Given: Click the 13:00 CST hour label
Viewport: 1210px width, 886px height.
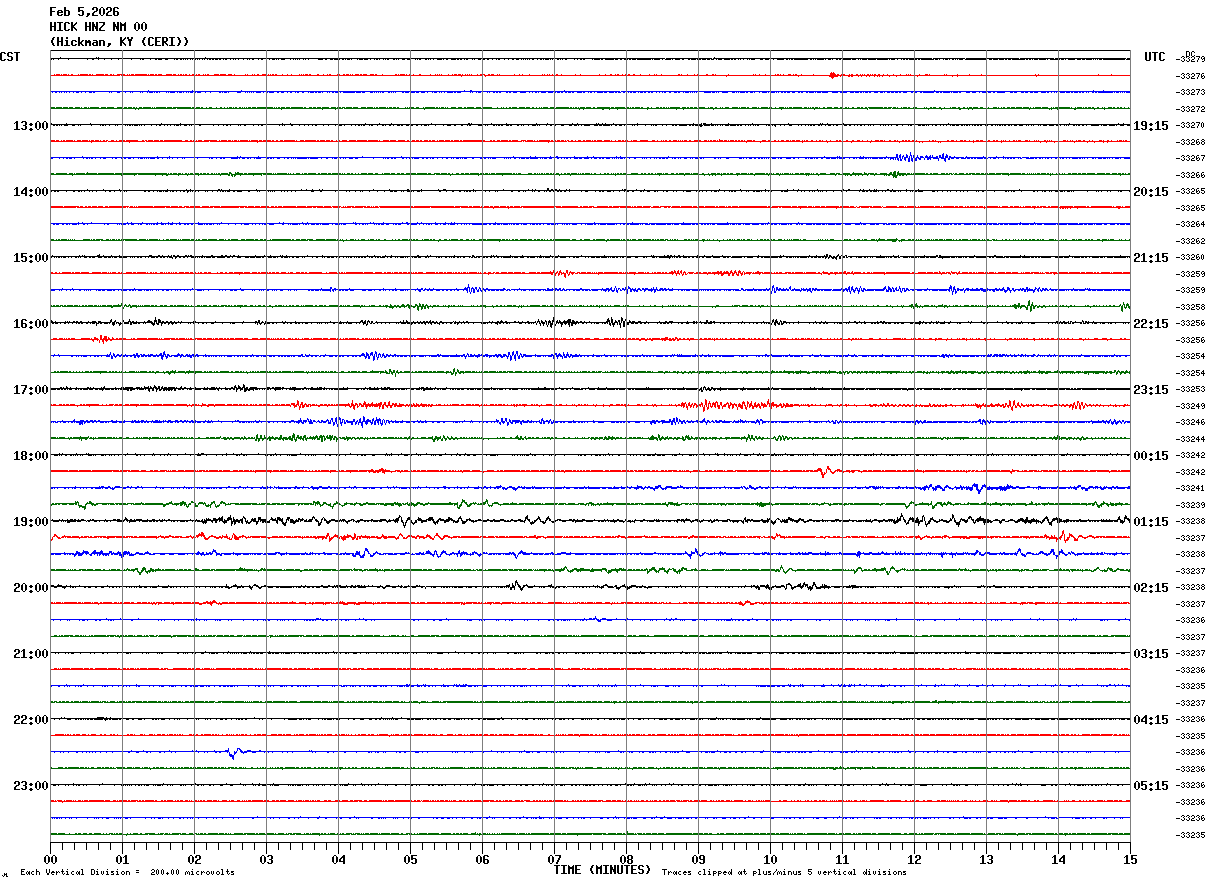Looking at the screenshot, I should pos(31,126).
